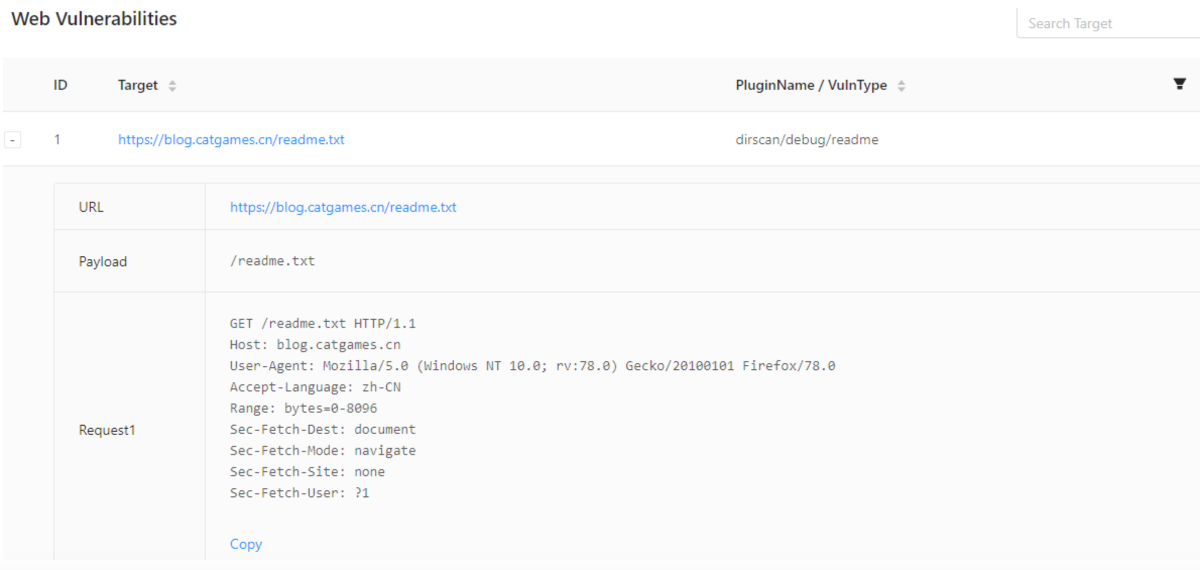Screen dimensions: 1200x570
Task: Select the dirscan/debug/readme plugin cell
Action: 807,140
